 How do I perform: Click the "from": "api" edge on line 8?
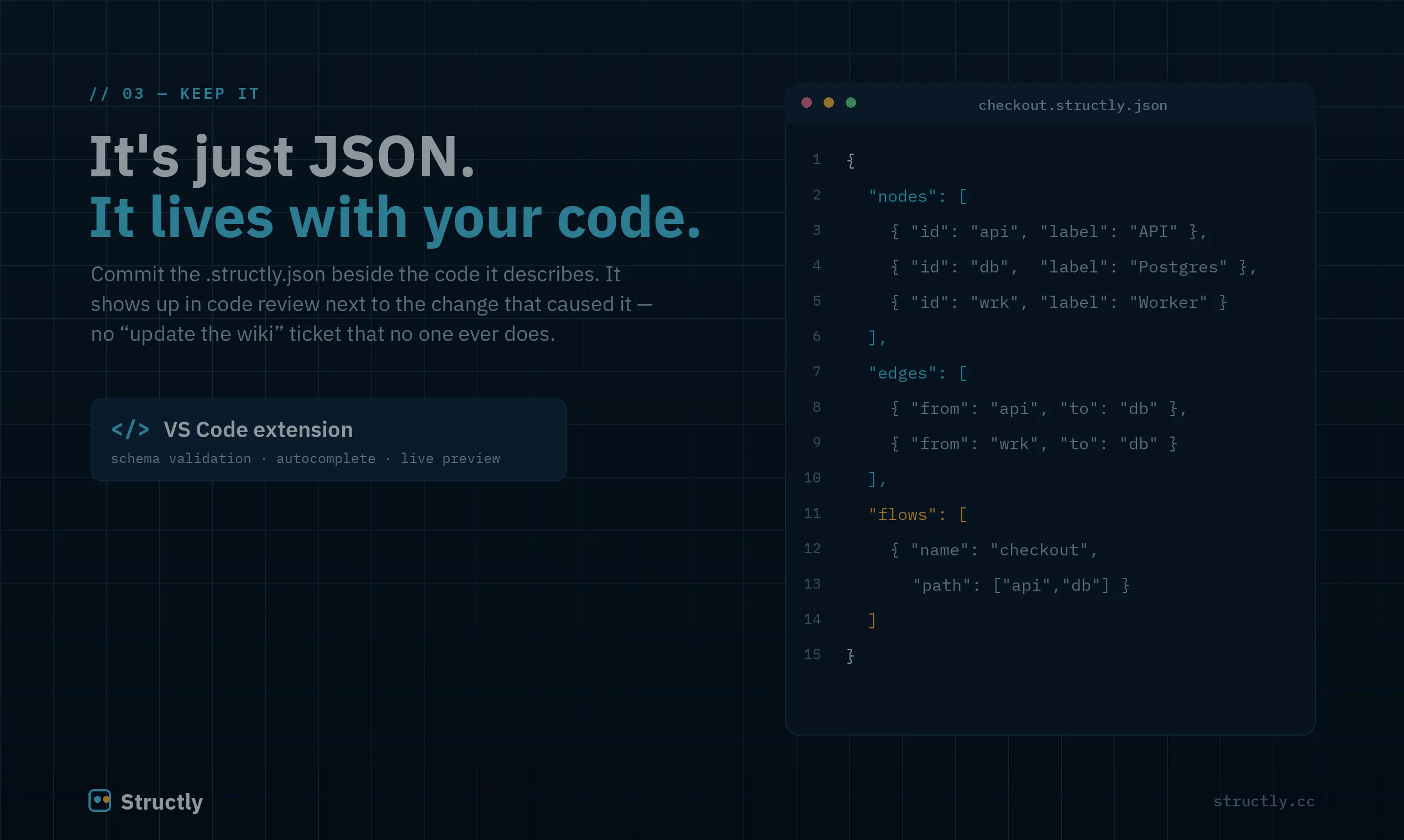click(1039, 409)
